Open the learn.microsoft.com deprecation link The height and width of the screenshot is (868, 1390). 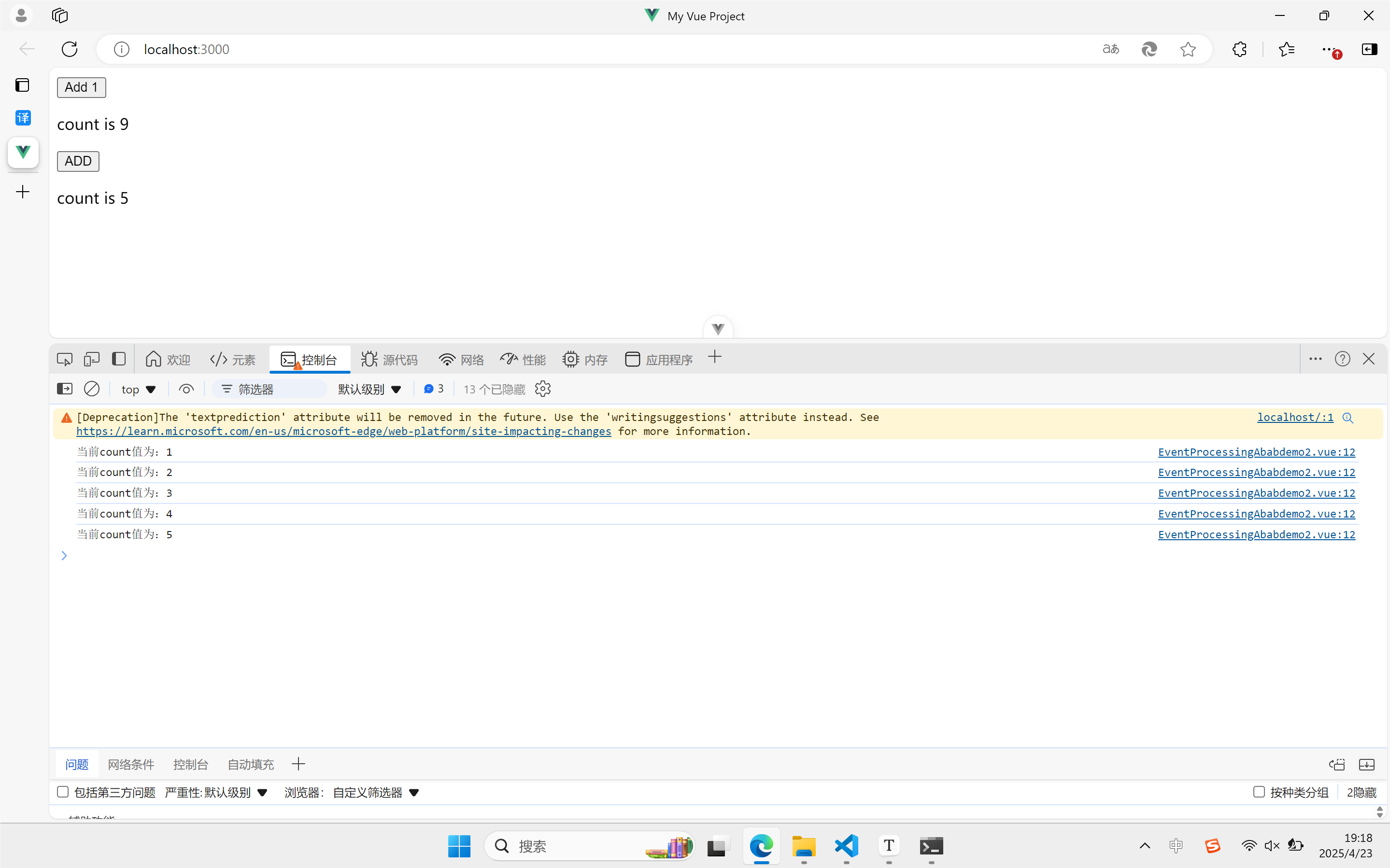pyautogui.click(x=343, y=431)
